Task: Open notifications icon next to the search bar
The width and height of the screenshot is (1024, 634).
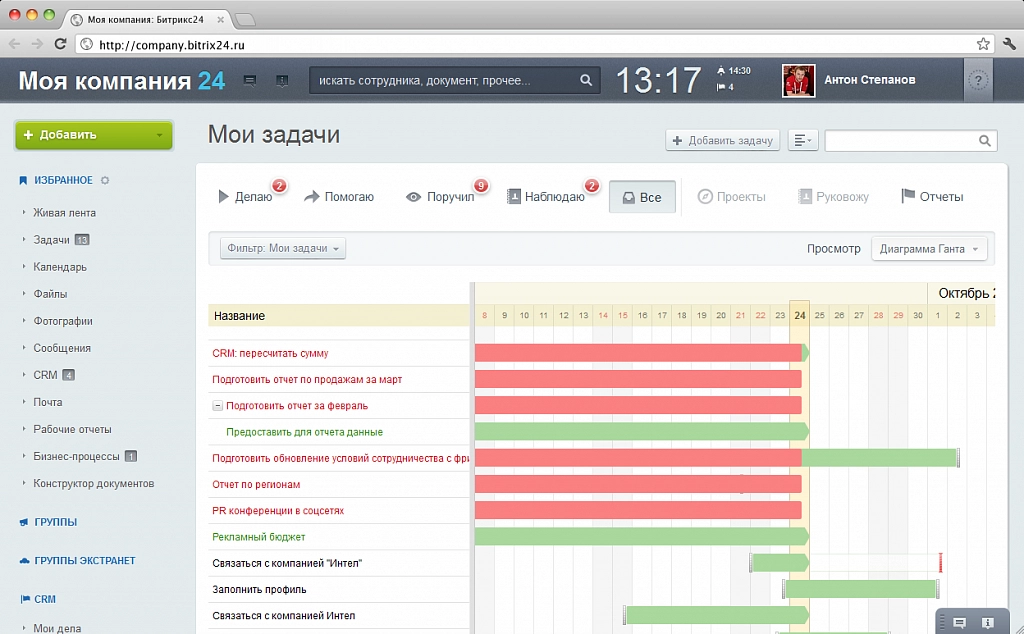Action: point(282,80)
